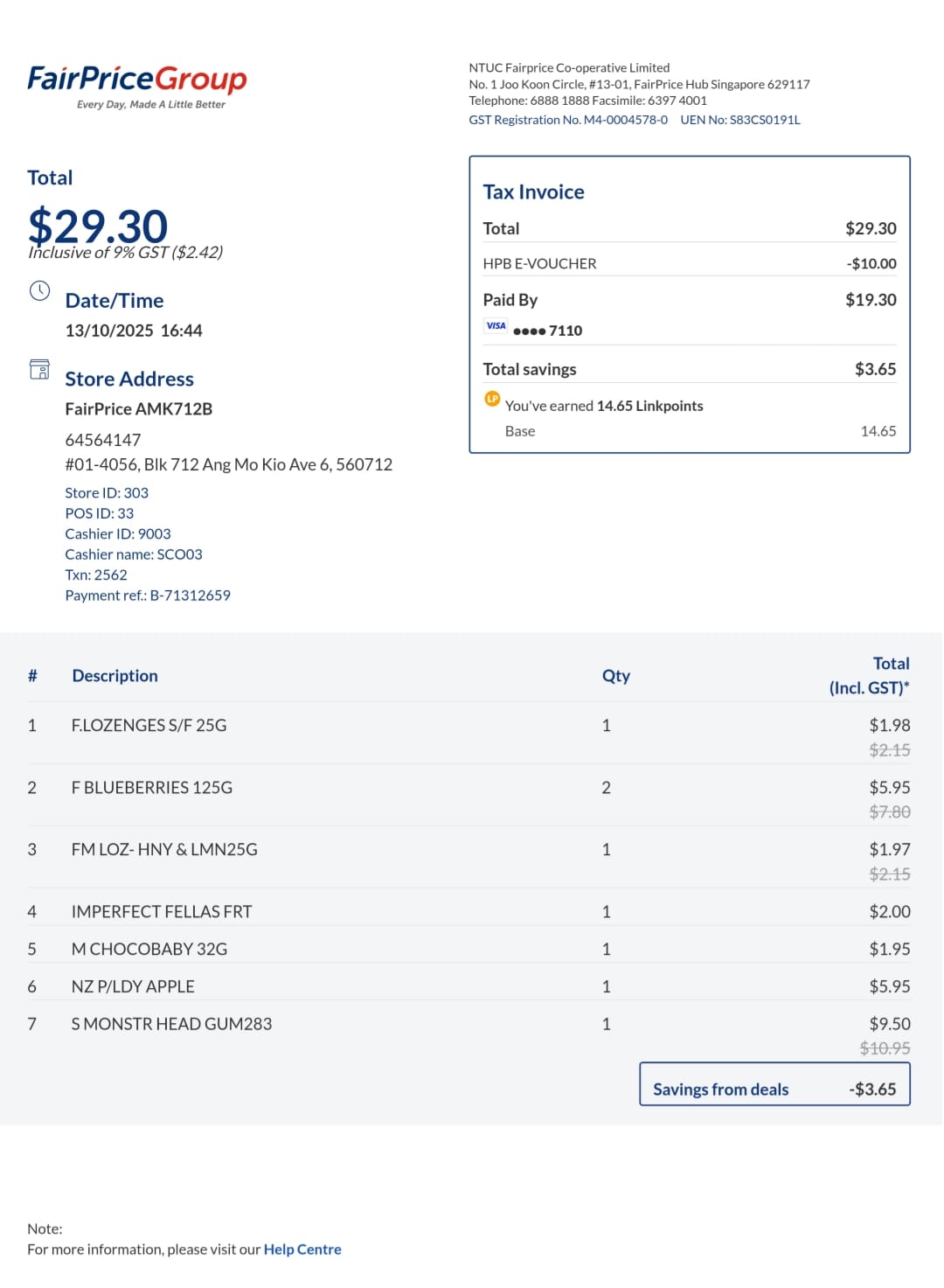Click the large $29.30 total amount

pos(98,226)
